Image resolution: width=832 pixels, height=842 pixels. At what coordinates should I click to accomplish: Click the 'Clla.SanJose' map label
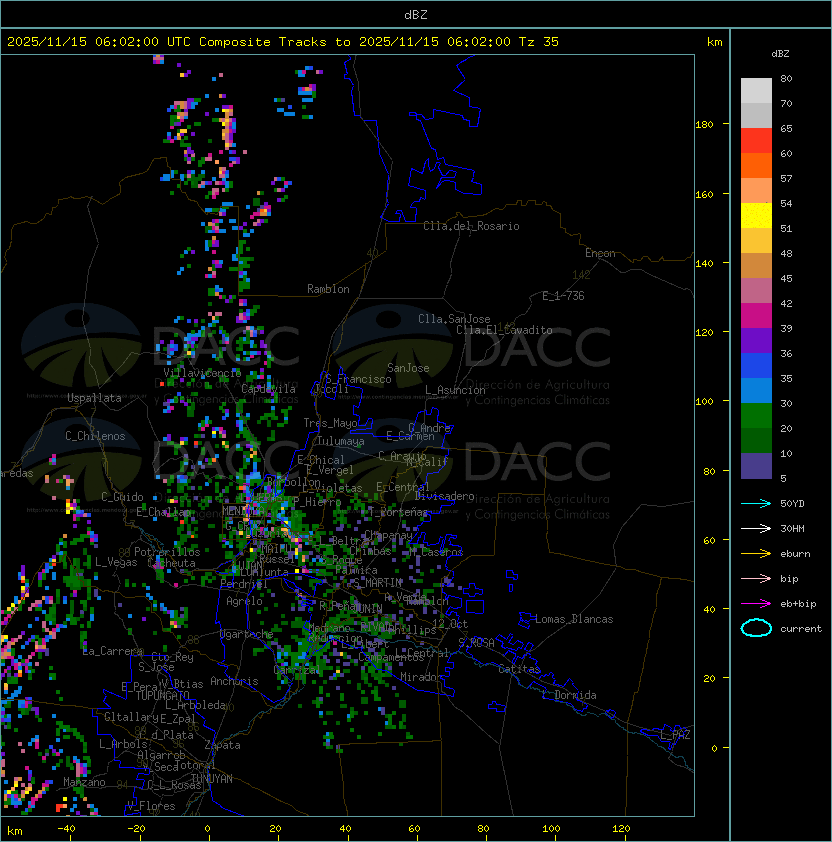tap(454, 319)
